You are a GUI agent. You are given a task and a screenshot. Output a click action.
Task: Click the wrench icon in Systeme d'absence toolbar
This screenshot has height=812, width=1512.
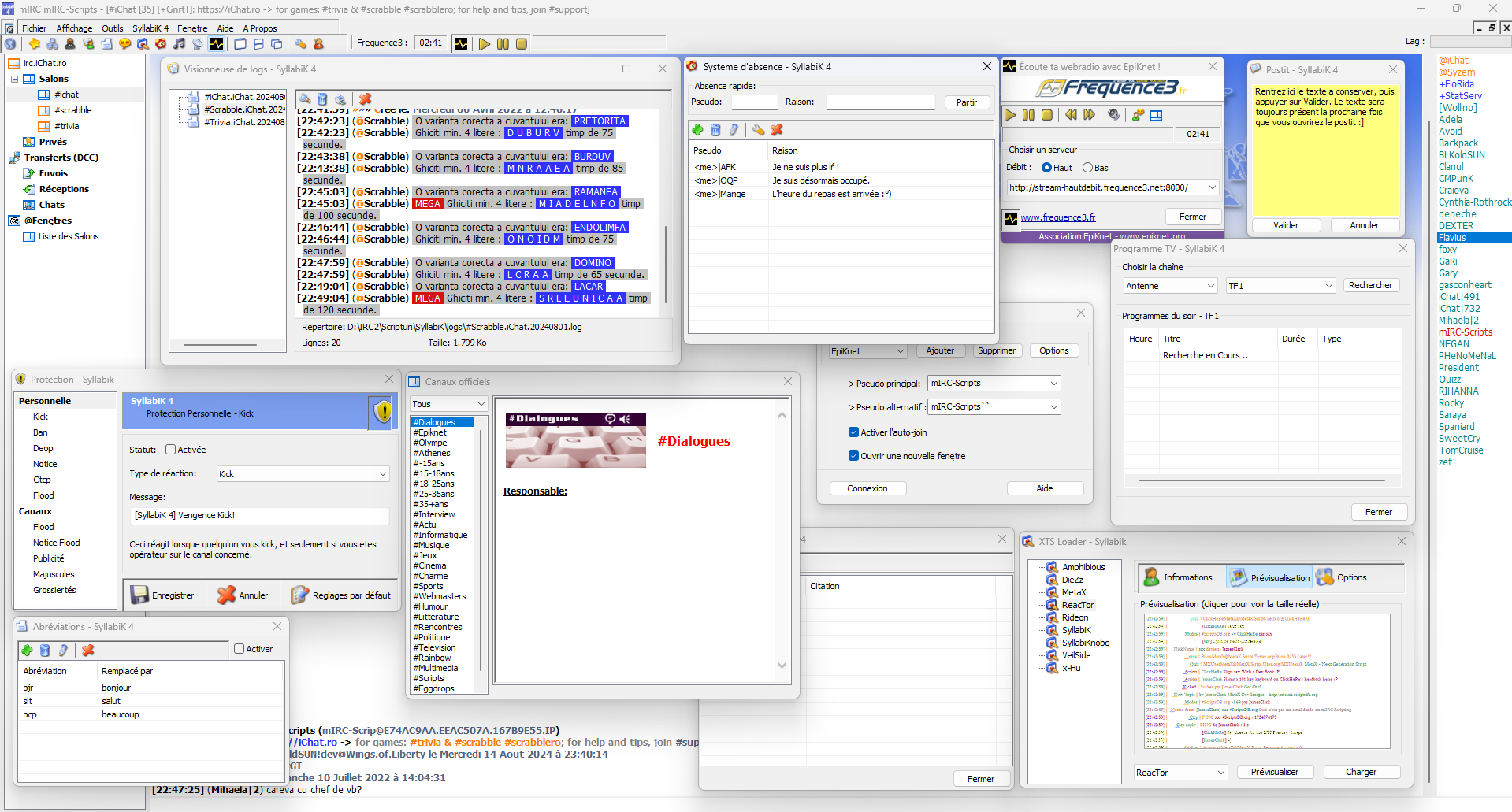click(758, 130)
